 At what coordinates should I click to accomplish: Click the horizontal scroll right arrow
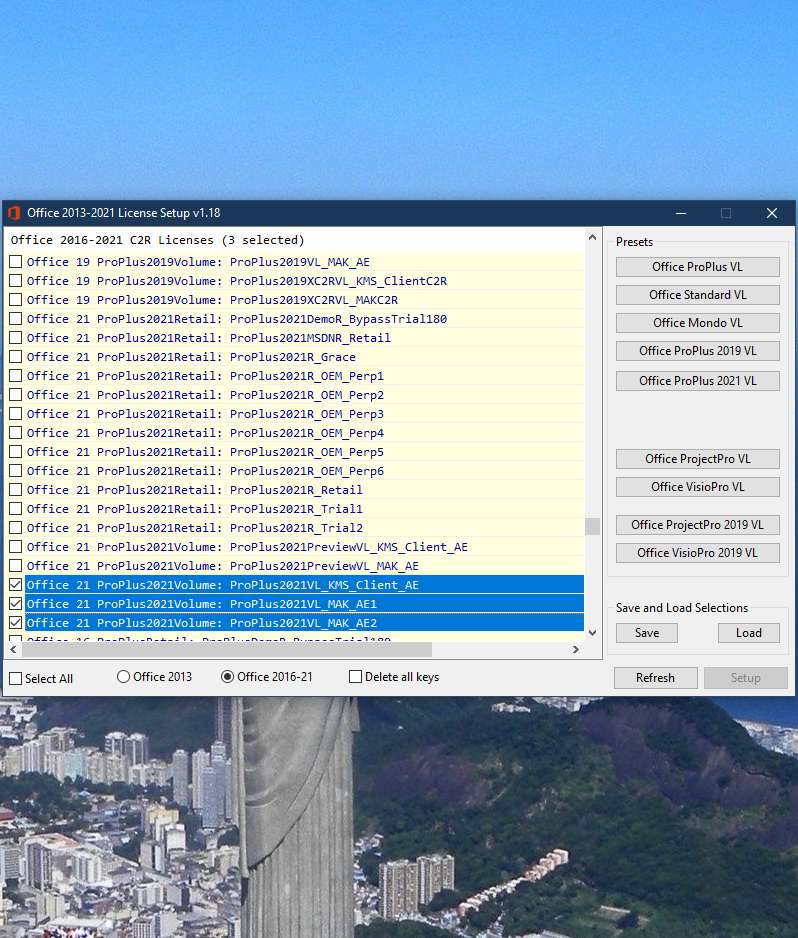pyautogui.click(x=575, y=650)
